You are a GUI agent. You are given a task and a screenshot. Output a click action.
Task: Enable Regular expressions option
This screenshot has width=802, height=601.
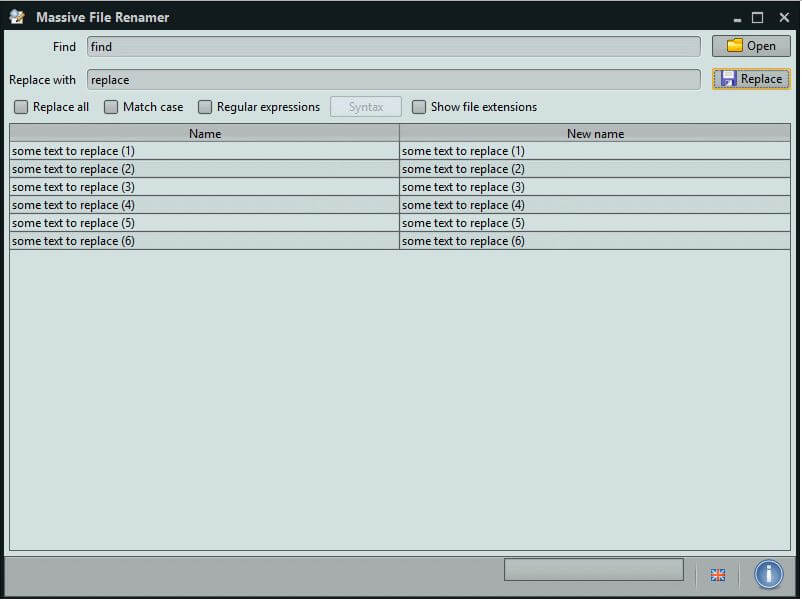click(205, 107)
